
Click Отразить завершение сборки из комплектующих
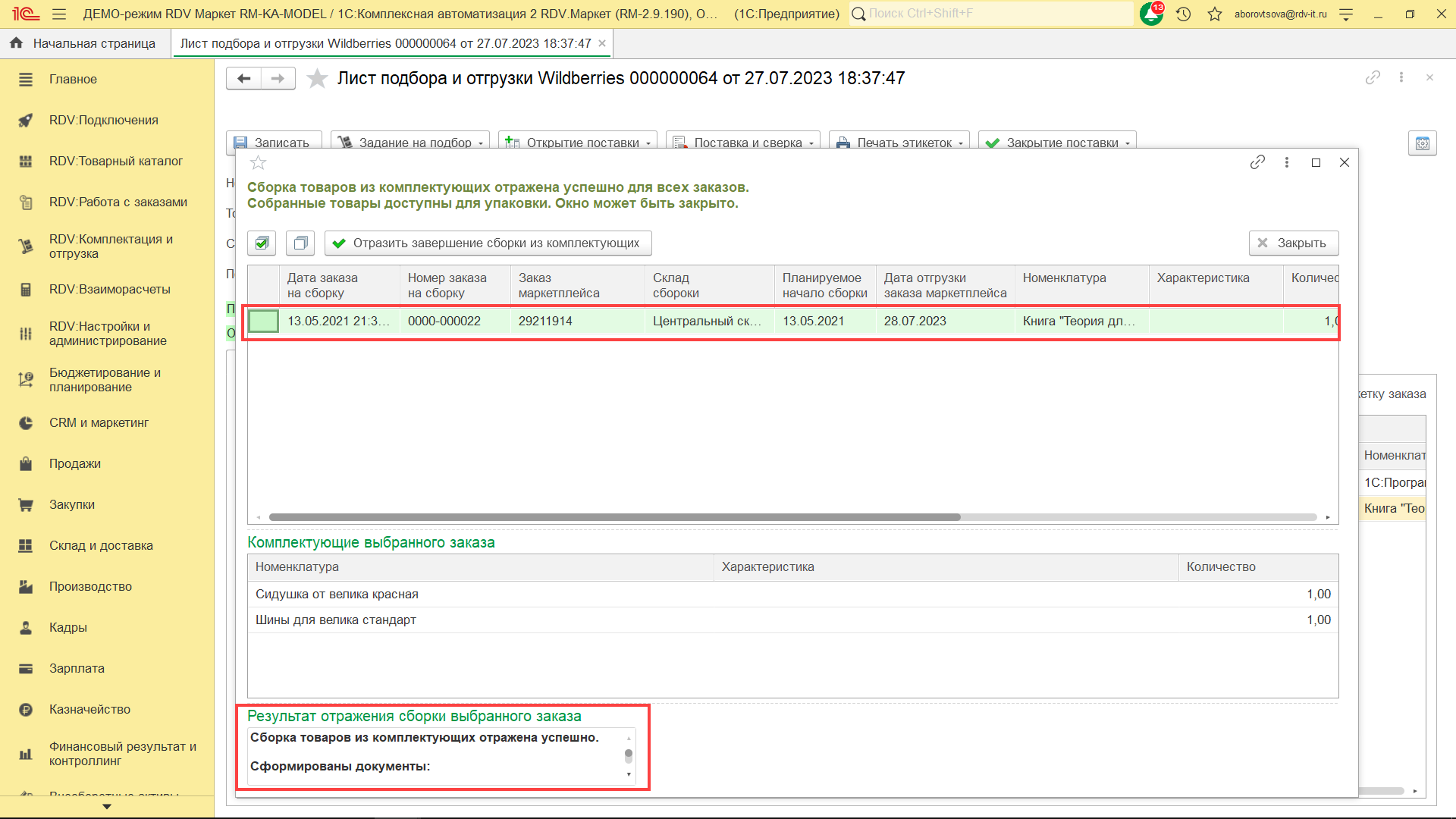pos(488,243)
